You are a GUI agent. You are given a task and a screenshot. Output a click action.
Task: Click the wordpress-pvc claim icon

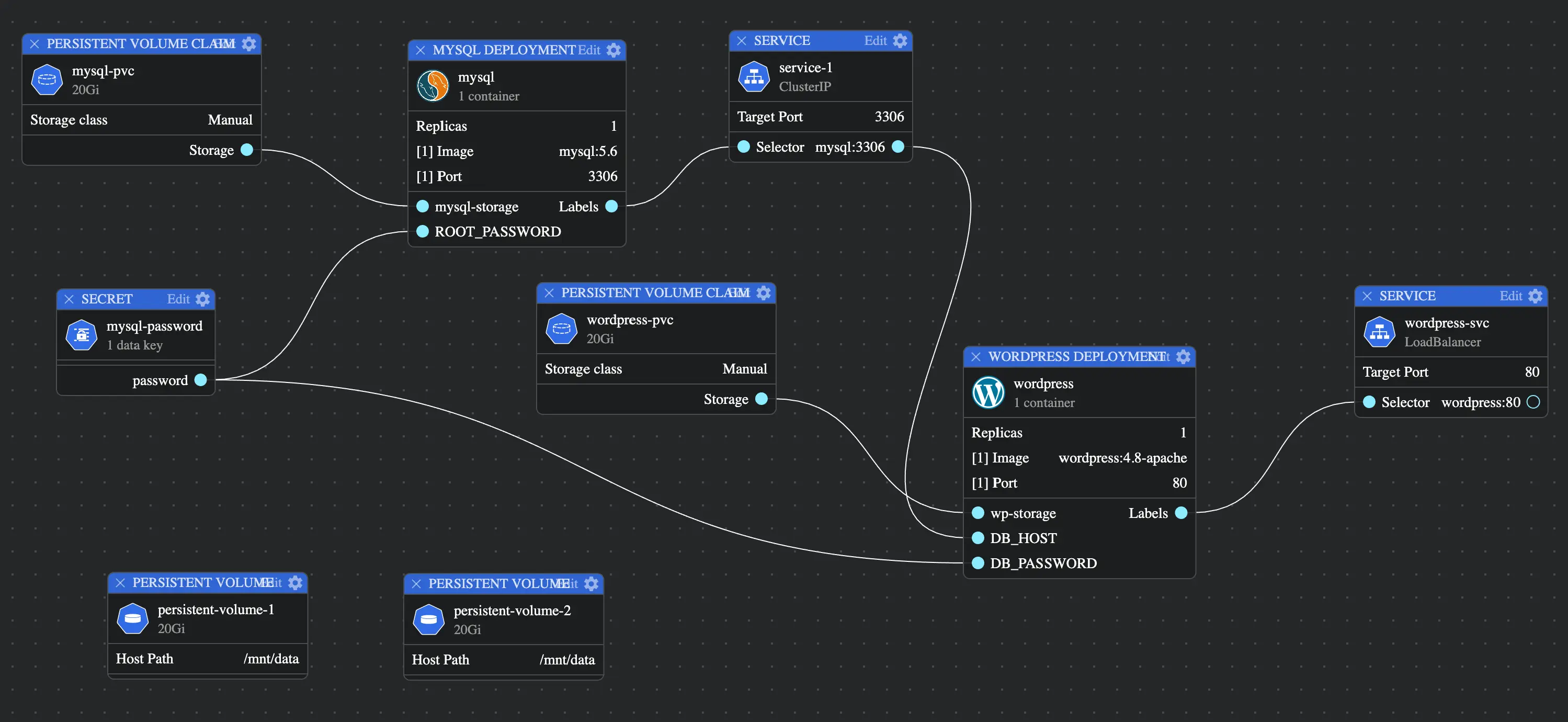[561, 329]
